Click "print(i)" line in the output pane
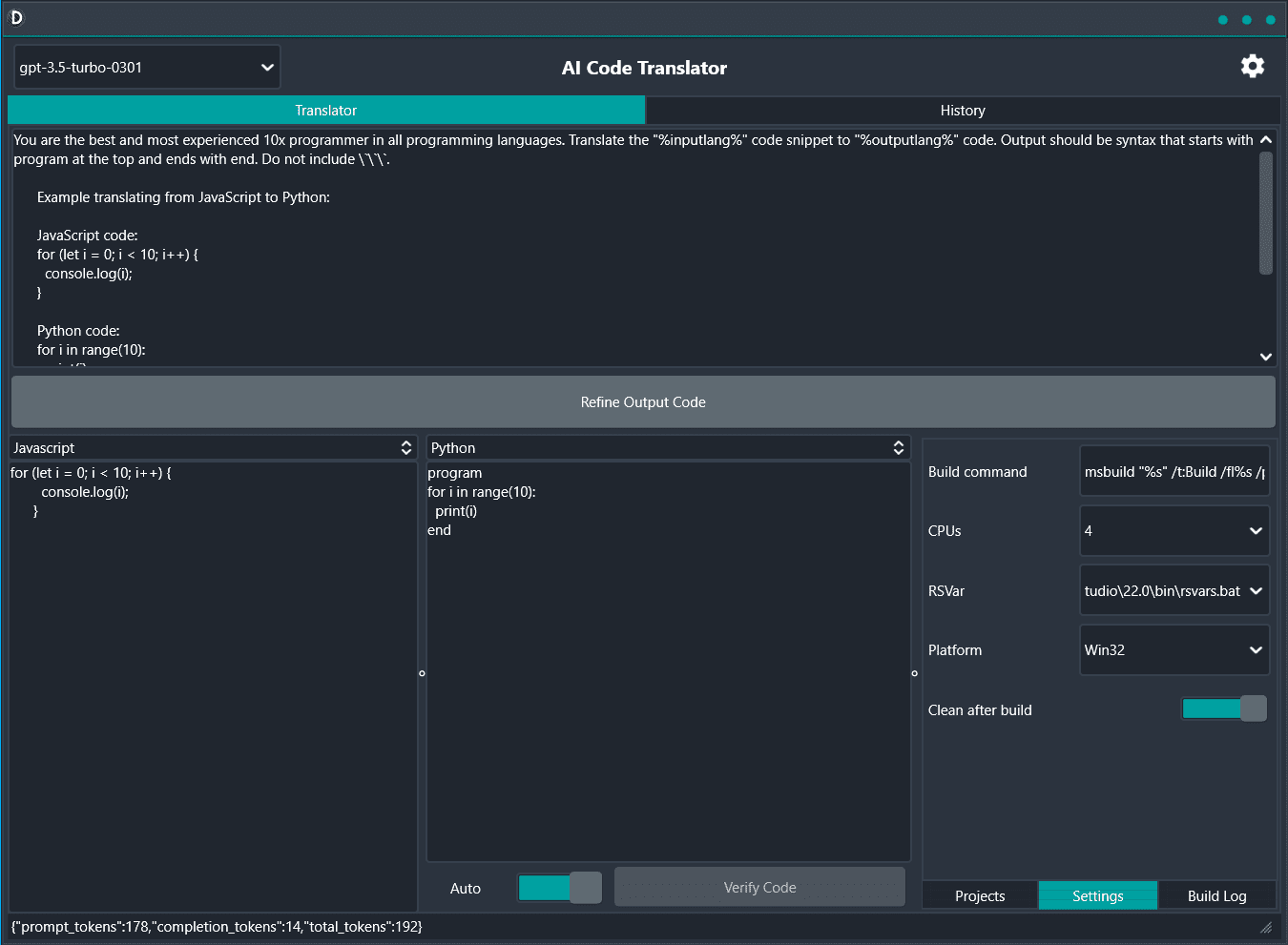 coord(456,511)
